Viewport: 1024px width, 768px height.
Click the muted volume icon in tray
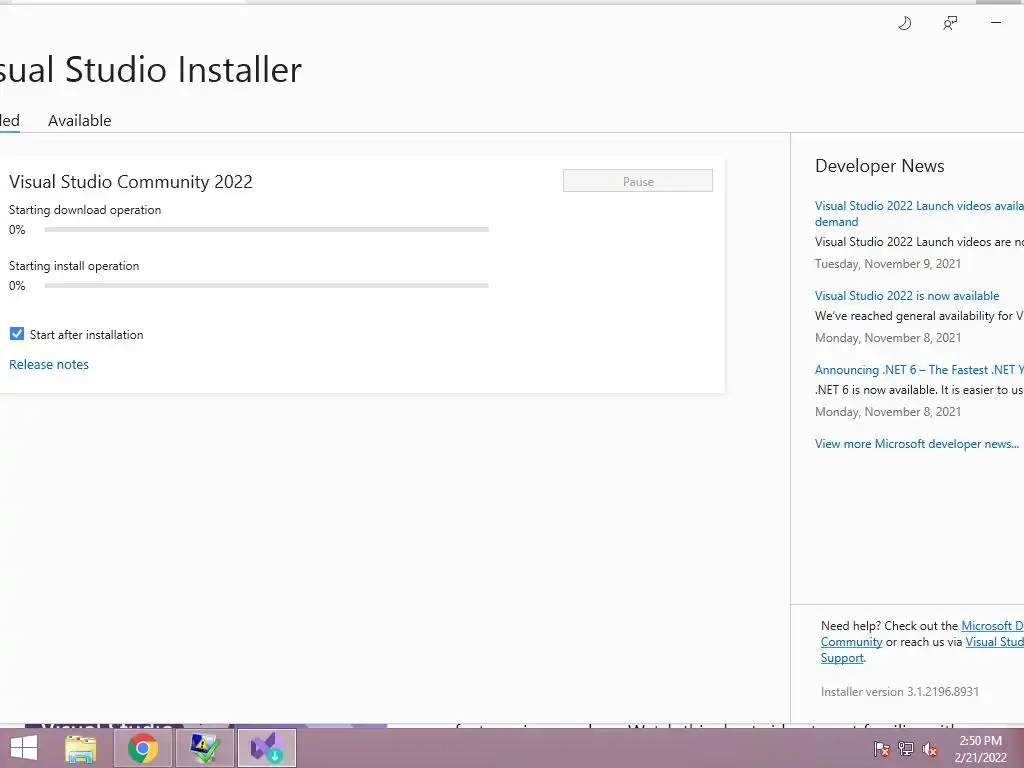point(930,749)
